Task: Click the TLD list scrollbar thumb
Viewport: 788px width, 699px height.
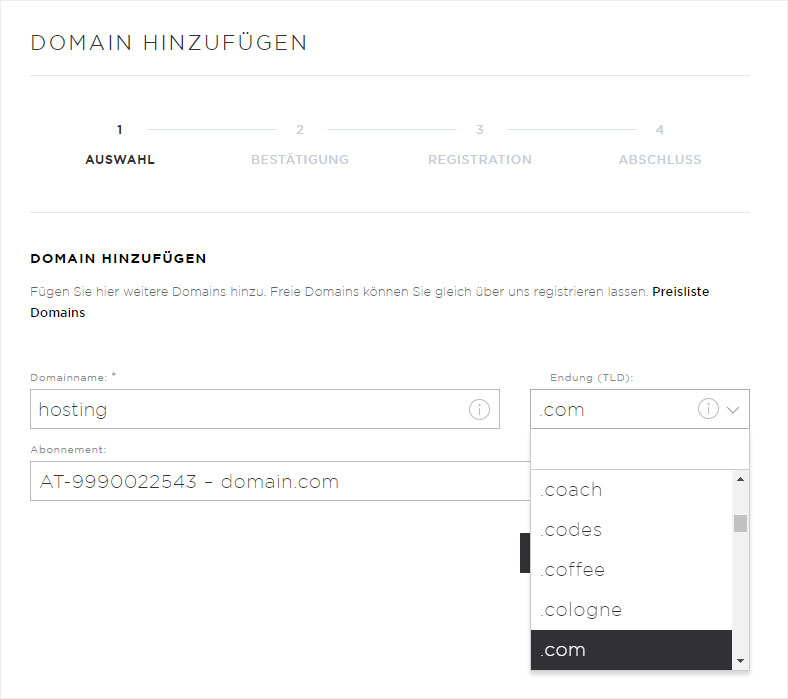Action: point(740,523)
